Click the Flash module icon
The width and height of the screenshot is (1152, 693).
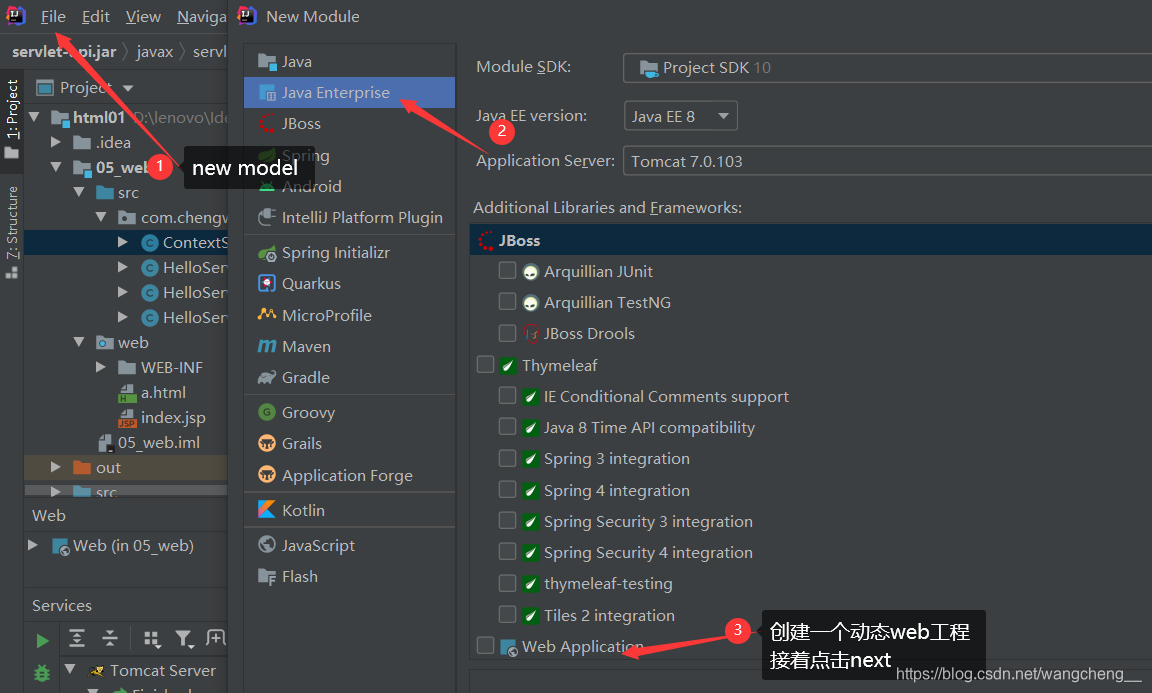point(267,576)
